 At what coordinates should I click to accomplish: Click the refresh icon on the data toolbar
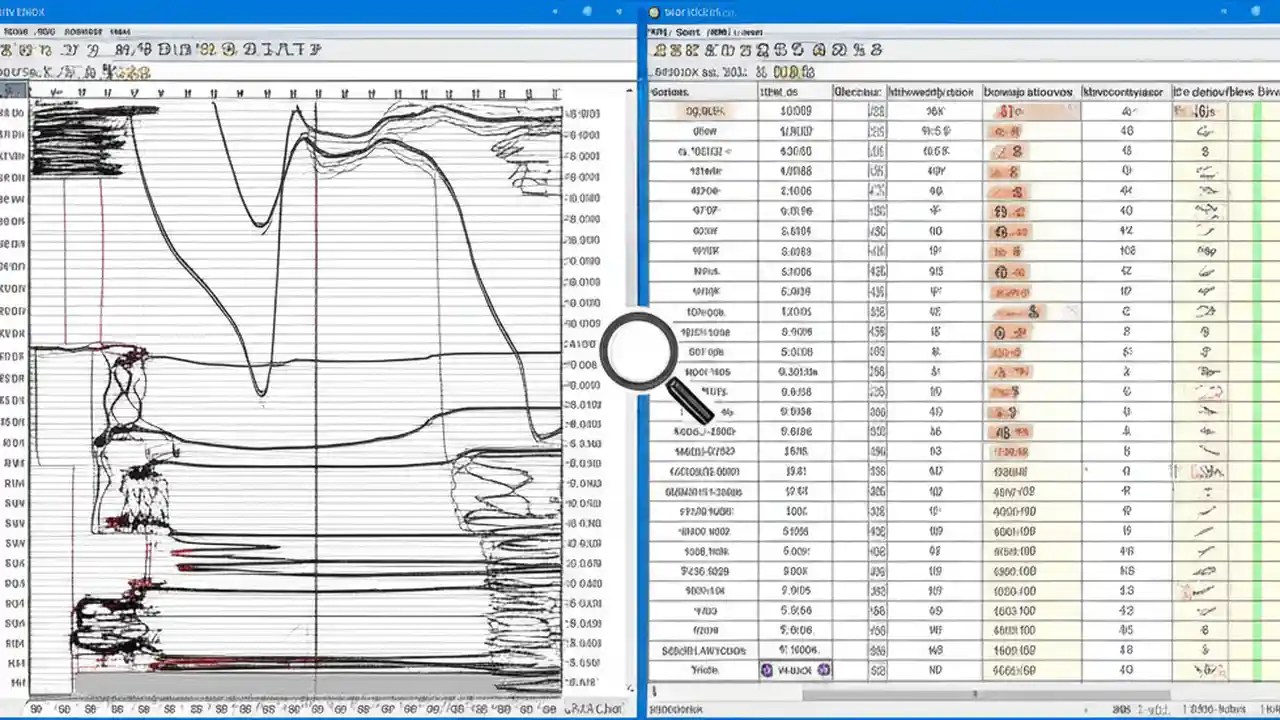(x=818, y=51)
